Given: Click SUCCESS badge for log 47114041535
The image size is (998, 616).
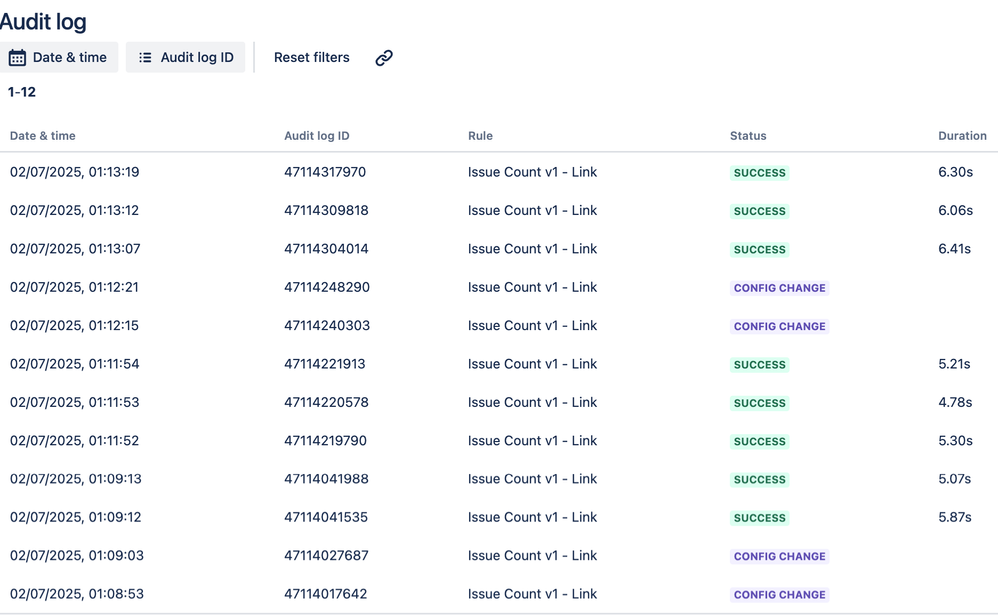Looking at the screenshot, I should point(759,518).
